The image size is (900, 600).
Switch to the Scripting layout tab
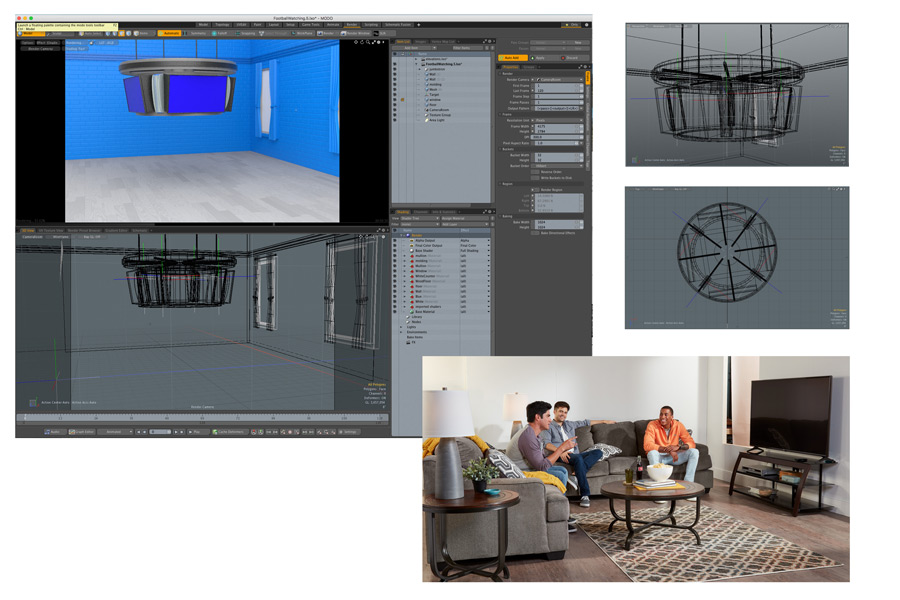(x=371, y=25)
